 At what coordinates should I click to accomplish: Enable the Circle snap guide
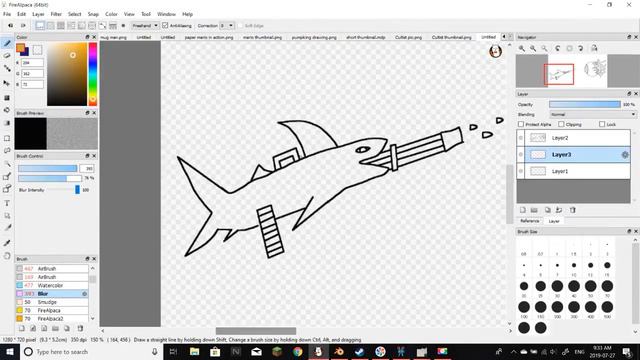92,26
